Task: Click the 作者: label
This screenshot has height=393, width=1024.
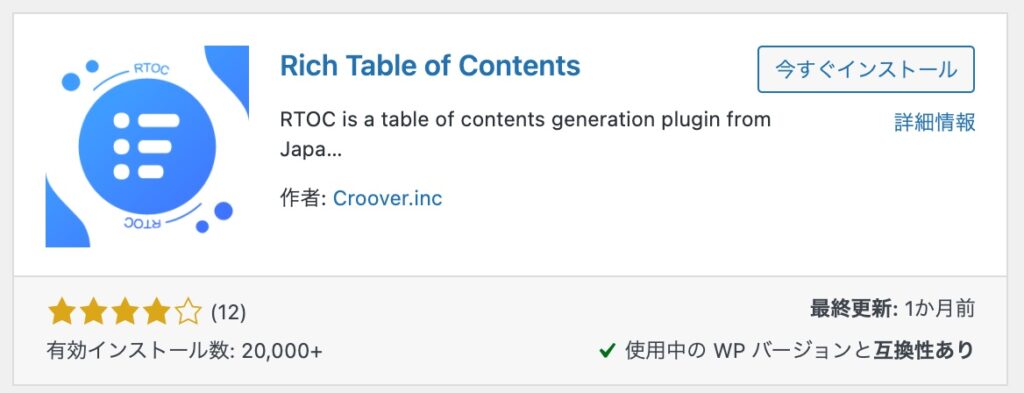Action: click(304, 198)
